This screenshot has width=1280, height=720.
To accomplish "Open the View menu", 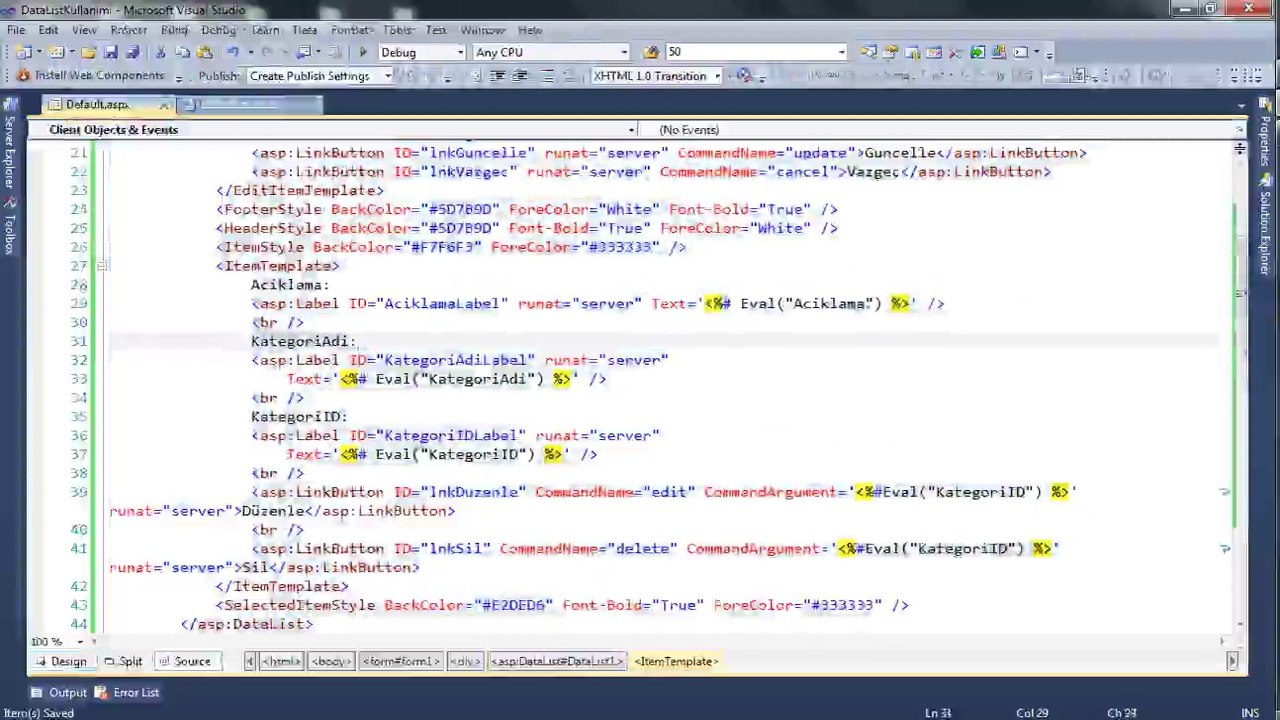I will (84, 30).
